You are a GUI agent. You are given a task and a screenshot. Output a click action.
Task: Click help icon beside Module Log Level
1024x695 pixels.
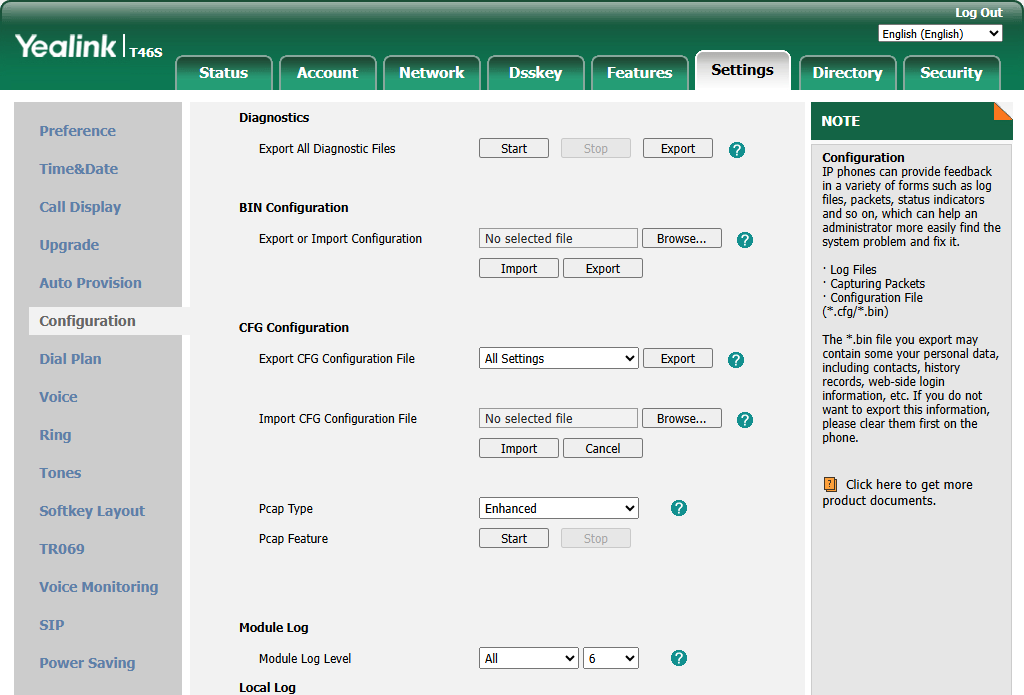[x=679, y=658]
